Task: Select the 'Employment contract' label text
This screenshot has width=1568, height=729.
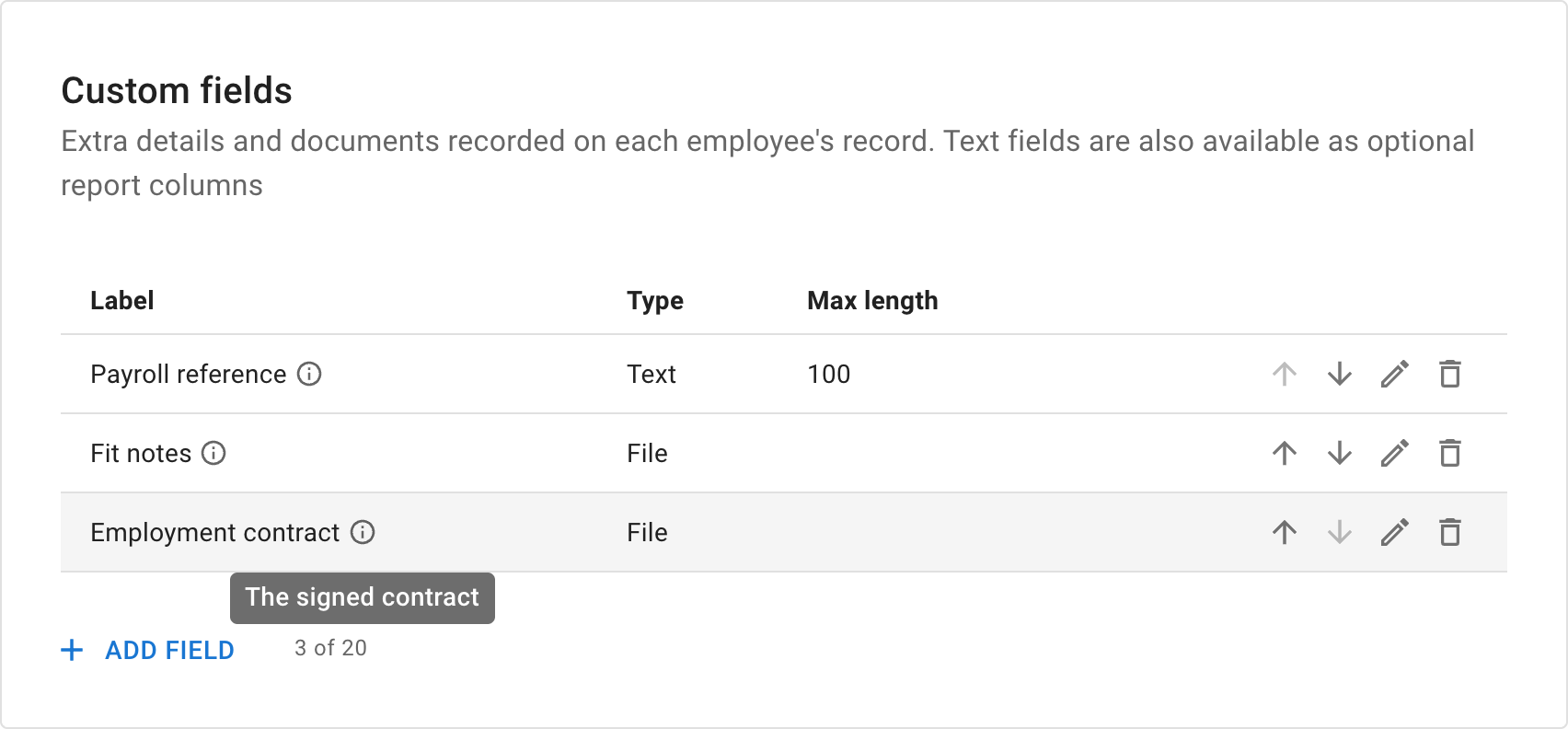Action: (x=215, y=532)
